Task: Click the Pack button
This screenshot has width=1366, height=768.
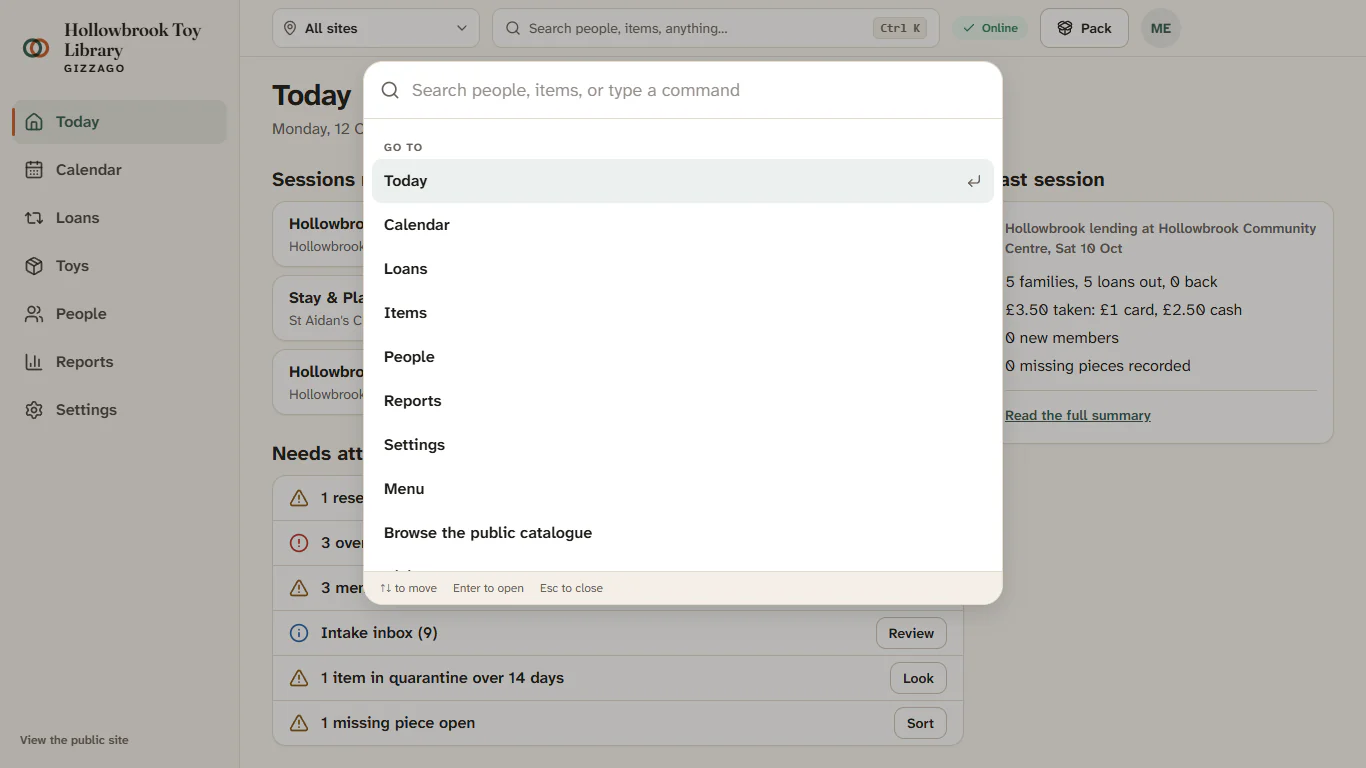Action: (1084, 28)
